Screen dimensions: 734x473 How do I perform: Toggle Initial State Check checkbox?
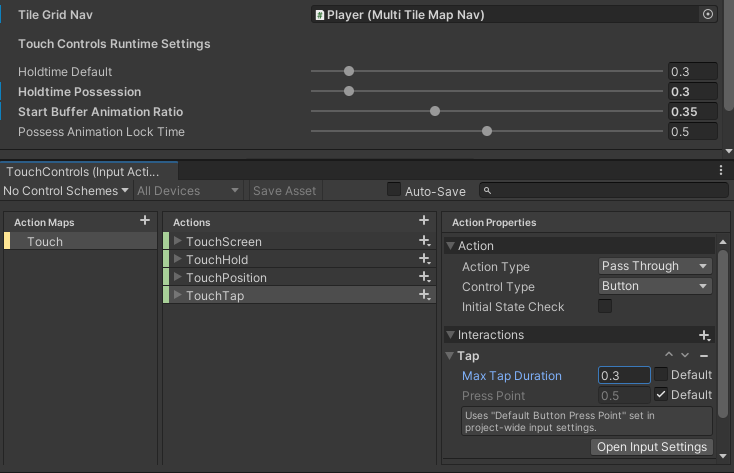[x=605, y=306]
